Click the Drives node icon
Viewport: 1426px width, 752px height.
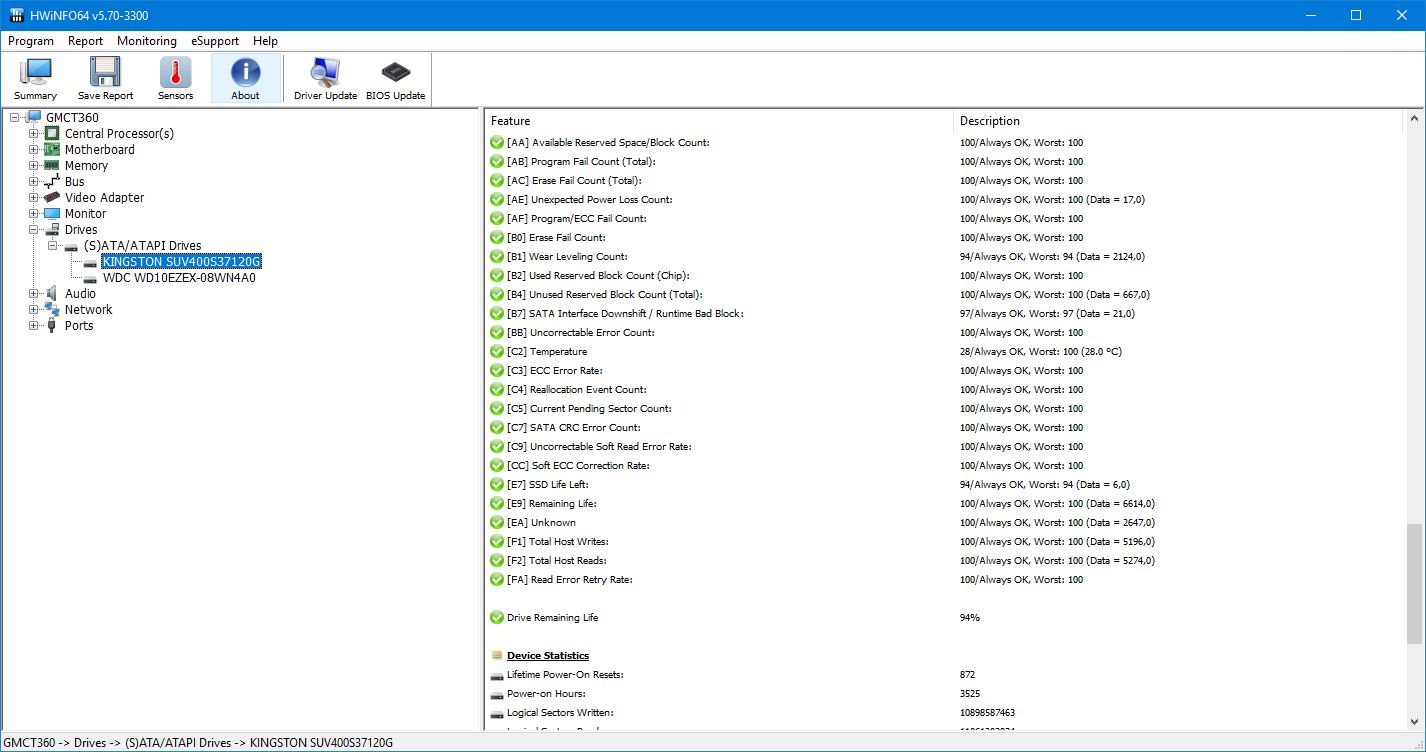pos(53,230)
